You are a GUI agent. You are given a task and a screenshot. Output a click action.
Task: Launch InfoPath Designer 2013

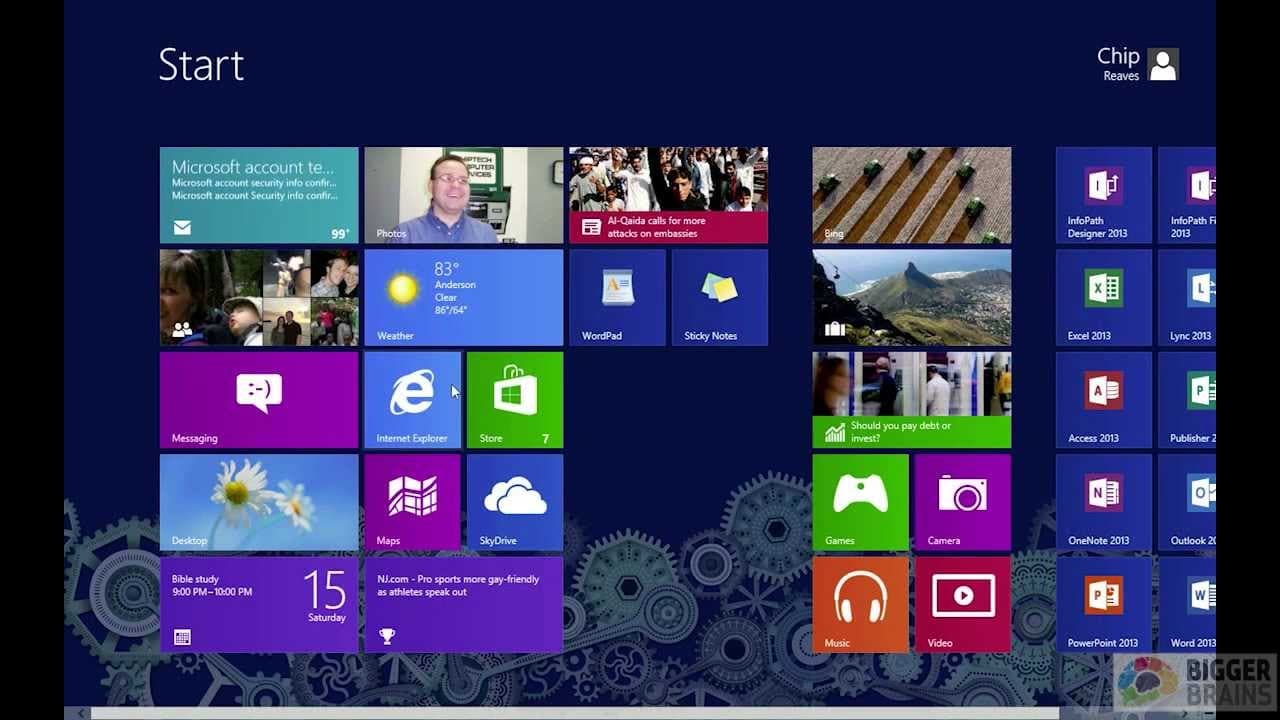click(1104, 195)
